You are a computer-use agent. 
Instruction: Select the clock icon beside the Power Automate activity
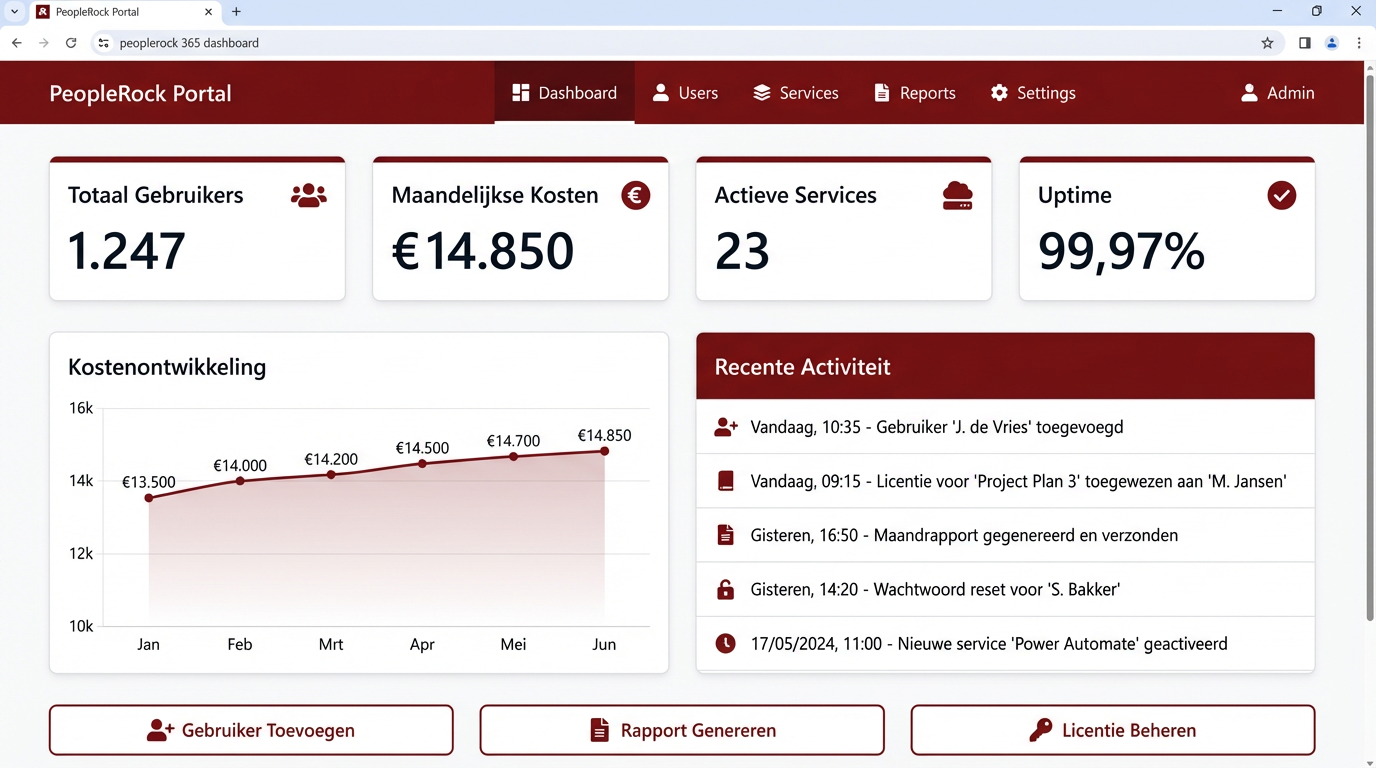coord(725,643)
